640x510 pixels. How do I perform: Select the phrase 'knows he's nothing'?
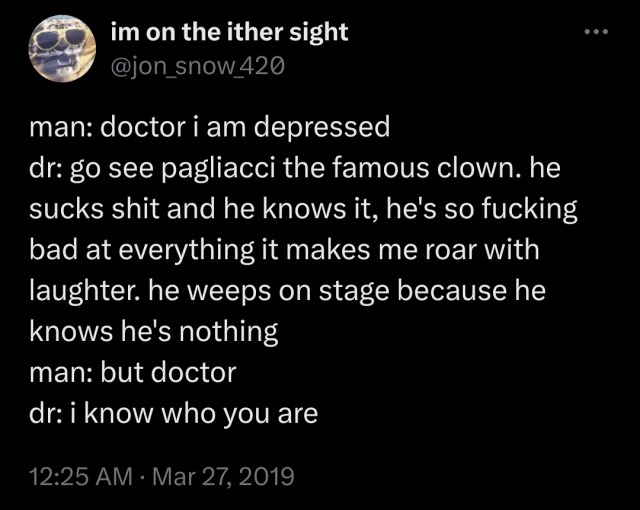(153, 331)
